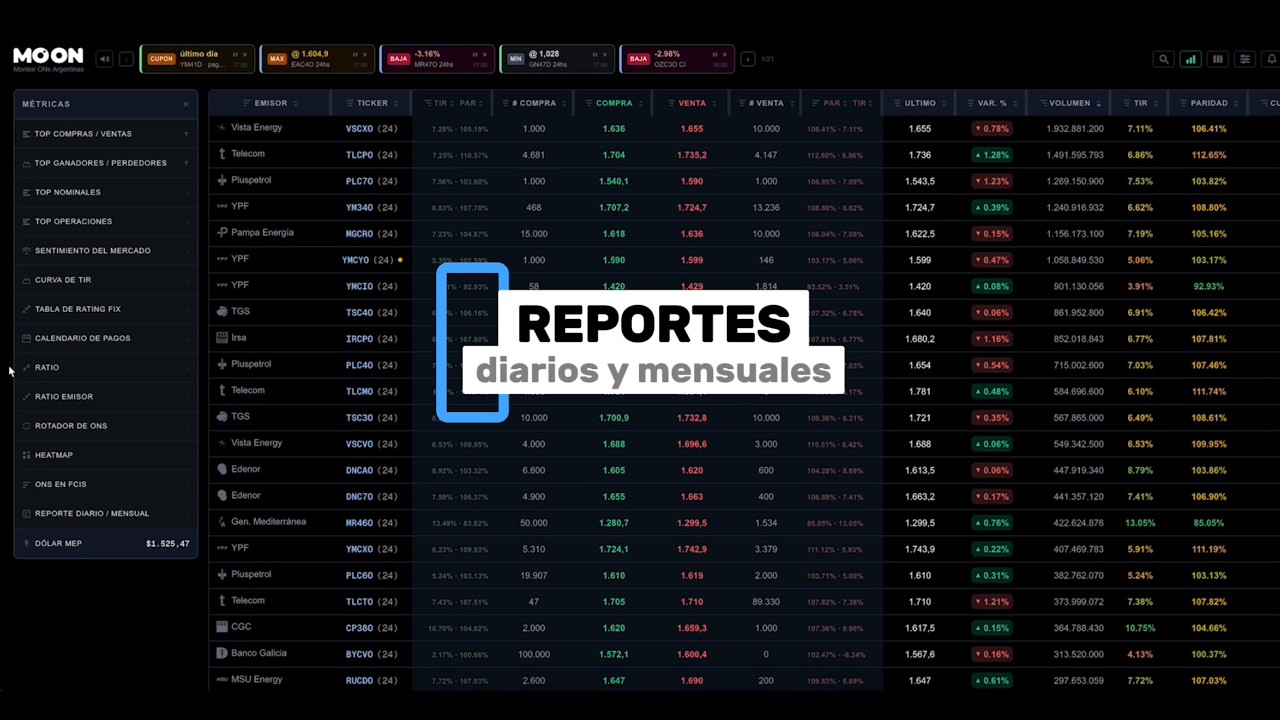Open ticker MGCRO Pampa Energía
1280x720 pixels.
click(372, 234)
